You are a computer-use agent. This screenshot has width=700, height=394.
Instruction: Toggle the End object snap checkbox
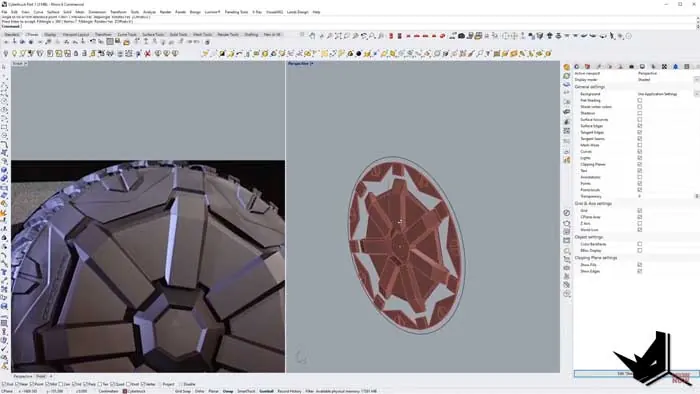point(4,384)
